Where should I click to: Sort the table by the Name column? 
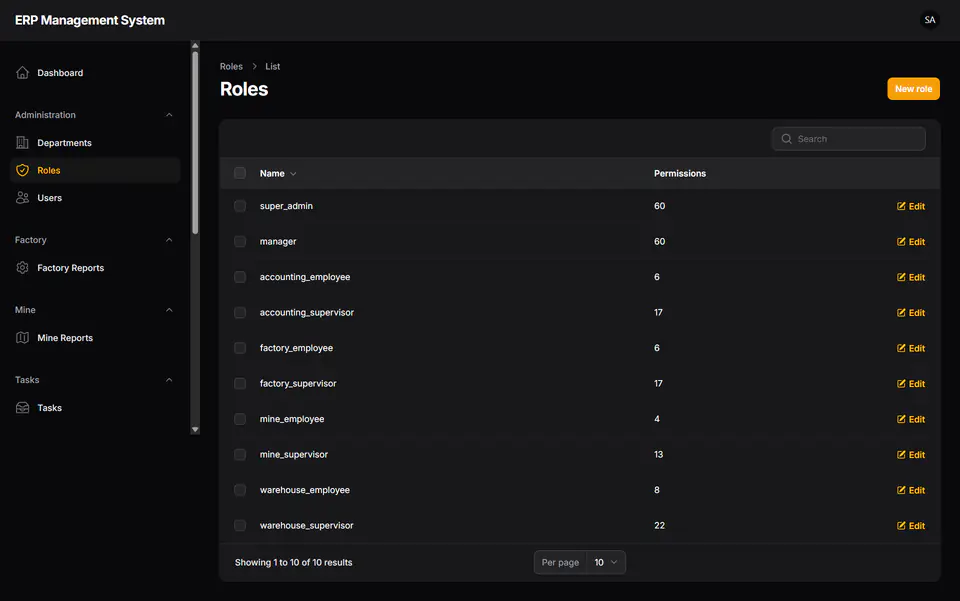(x=278, y=174)
